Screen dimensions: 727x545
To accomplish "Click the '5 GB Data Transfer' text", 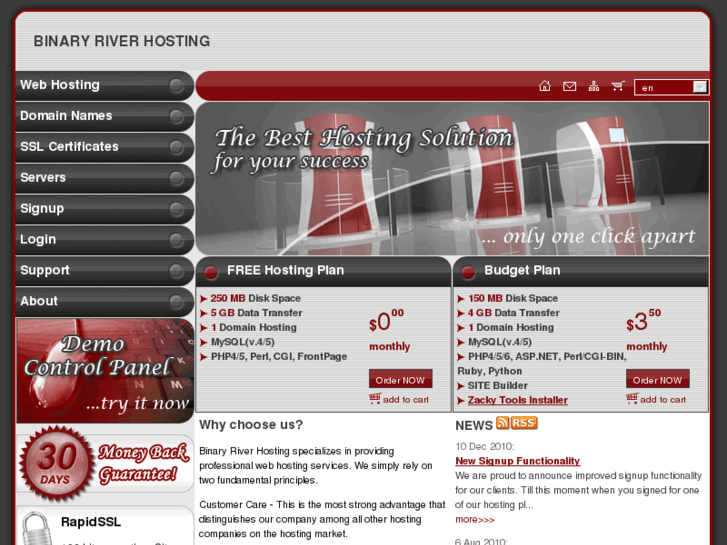I will point(256,313).
